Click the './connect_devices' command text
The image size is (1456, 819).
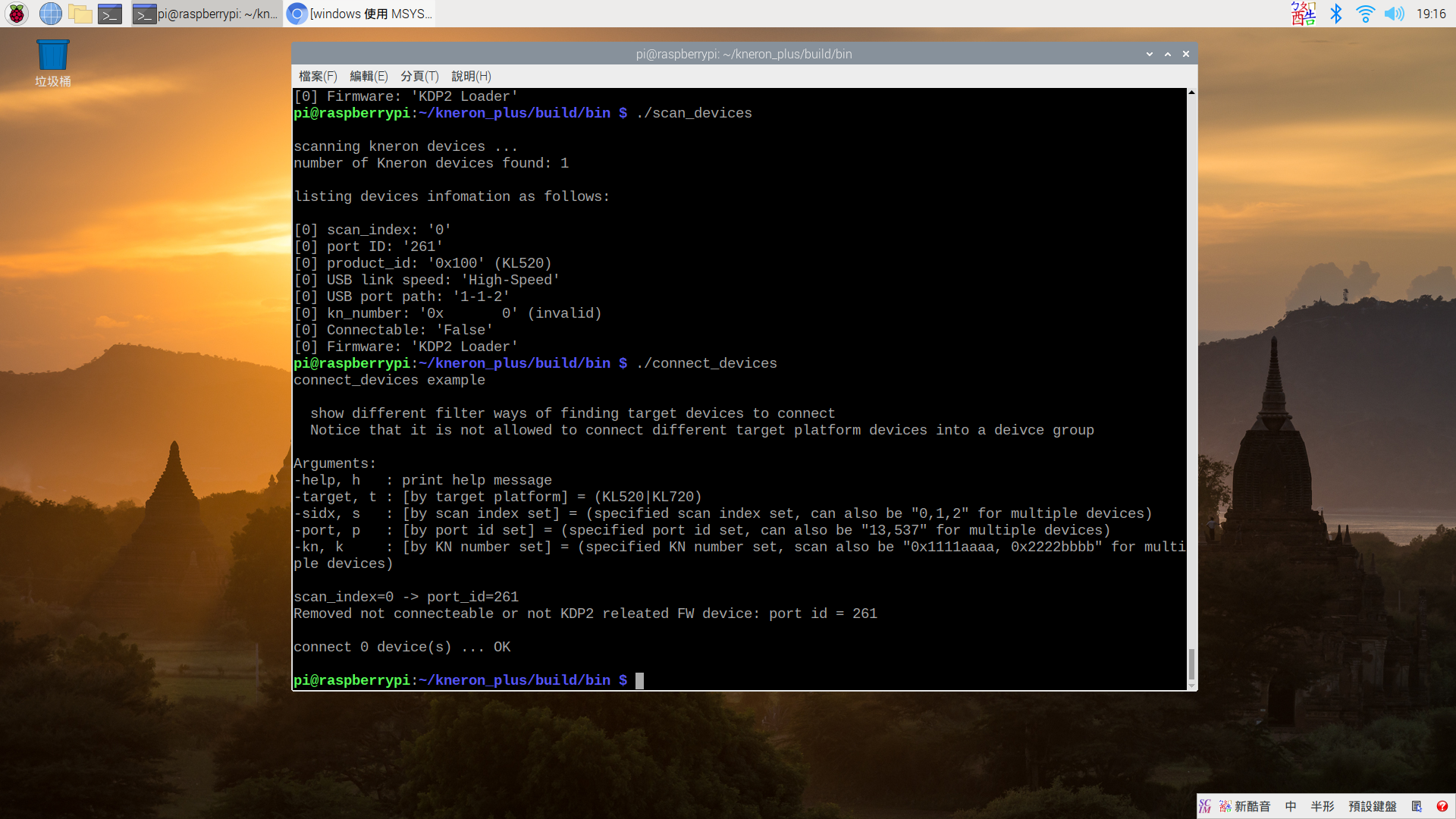pos(707,363)
